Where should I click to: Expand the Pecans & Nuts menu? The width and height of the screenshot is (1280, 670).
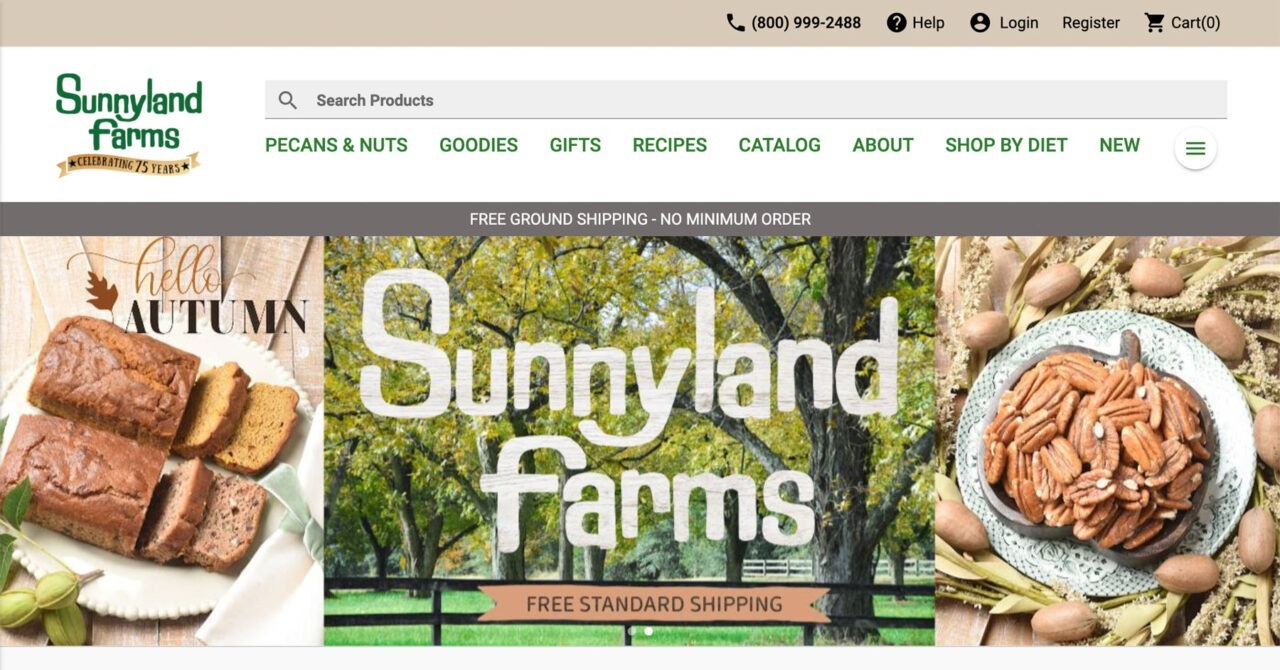(336, 145)
